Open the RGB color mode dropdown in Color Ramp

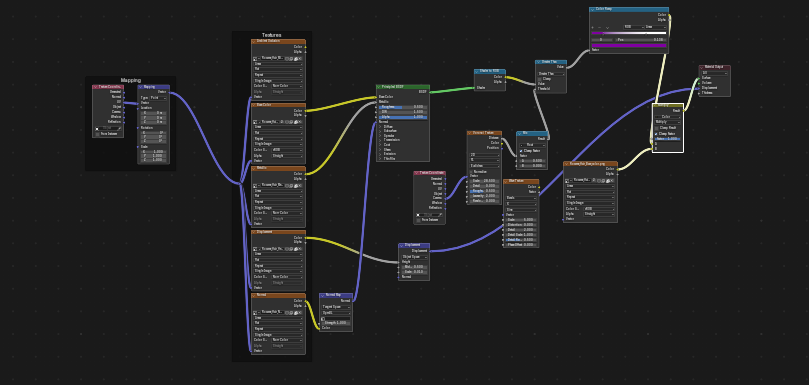(634, 27)
